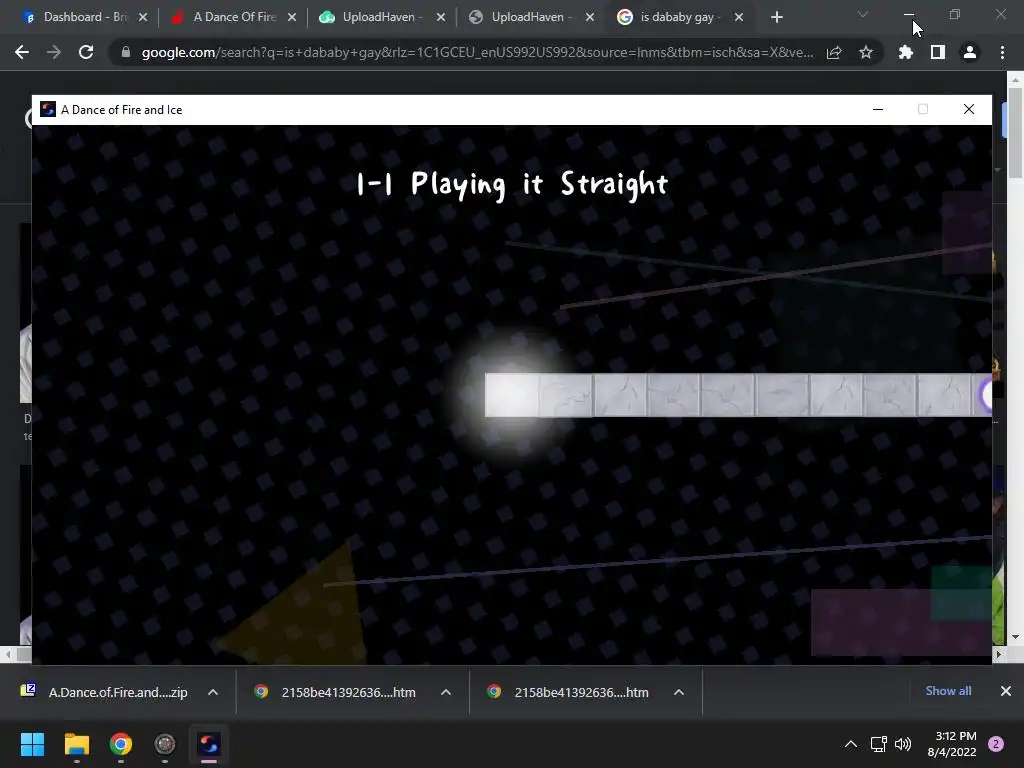Screen dimensions: 1024x768
Task: Open File Explorer from the taskbar
Action: click(x=76, y=744)
